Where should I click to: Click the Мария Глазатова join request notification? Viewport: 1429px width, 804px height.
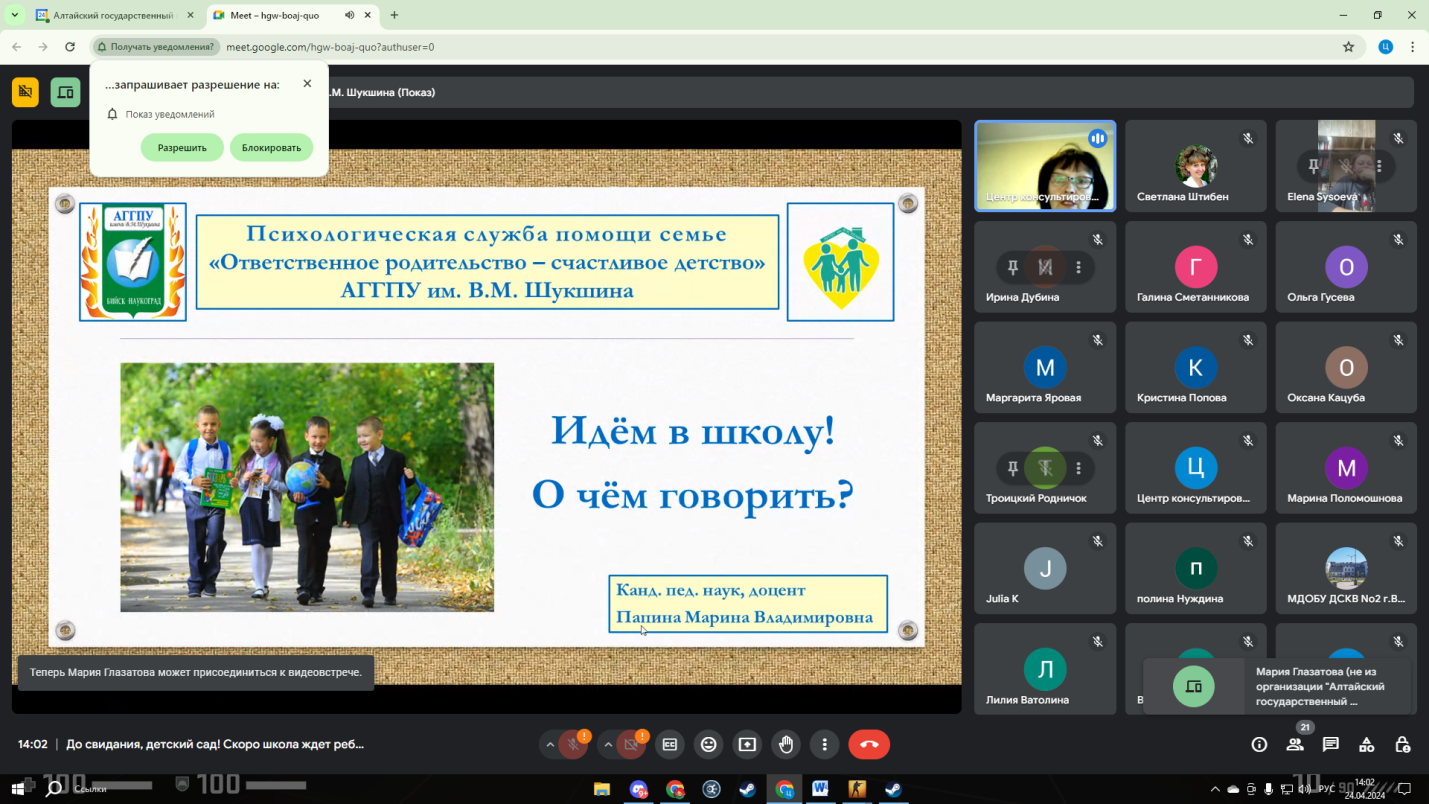click(x=1278, y=686)
